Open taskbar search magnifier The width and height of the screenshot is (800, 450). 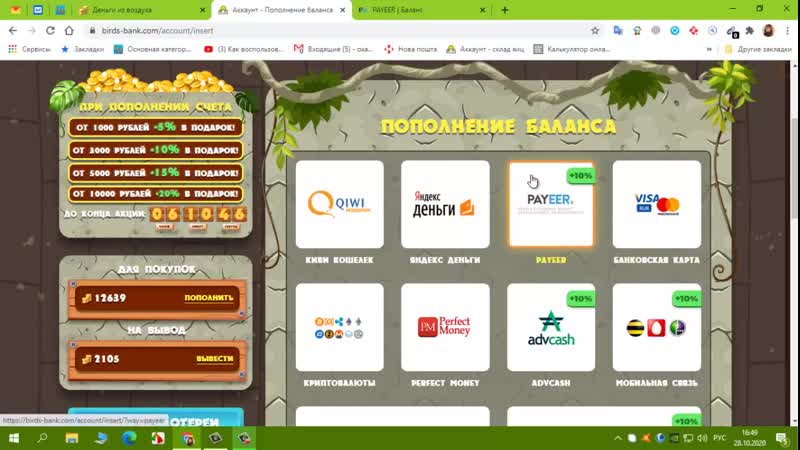click(42, 438)
